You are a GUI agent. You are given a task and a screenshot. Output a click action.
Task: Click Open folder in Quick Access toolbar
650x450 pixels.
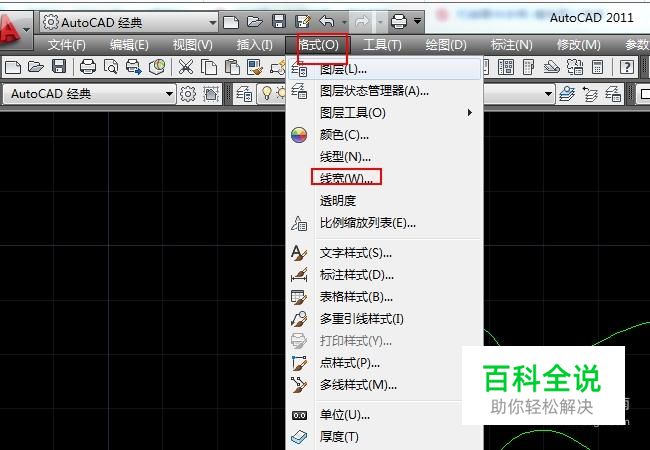[x=255, y=22]
